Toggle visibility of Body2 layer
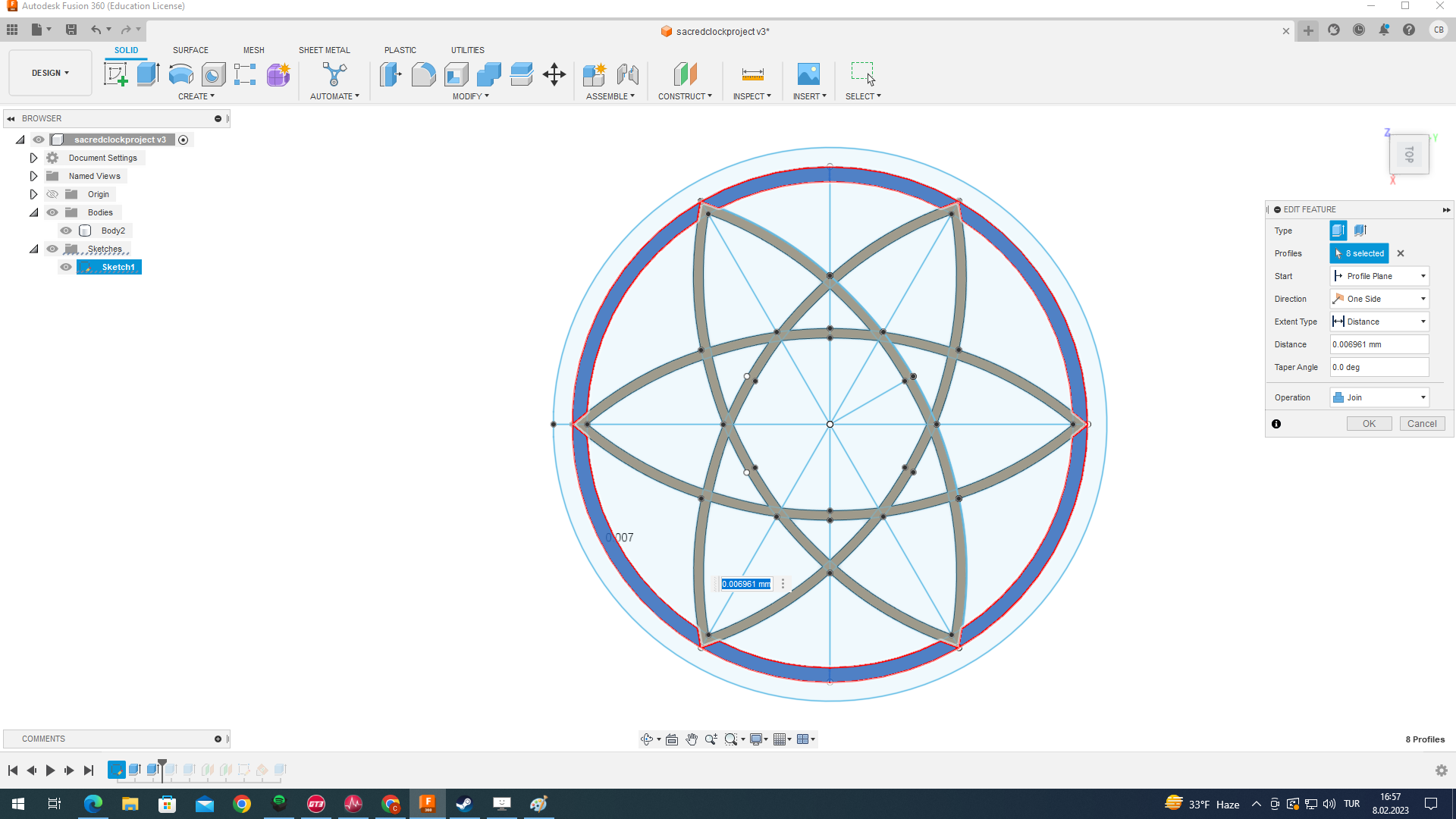Viewport: 1456px width, 819px height. point(66,231)
